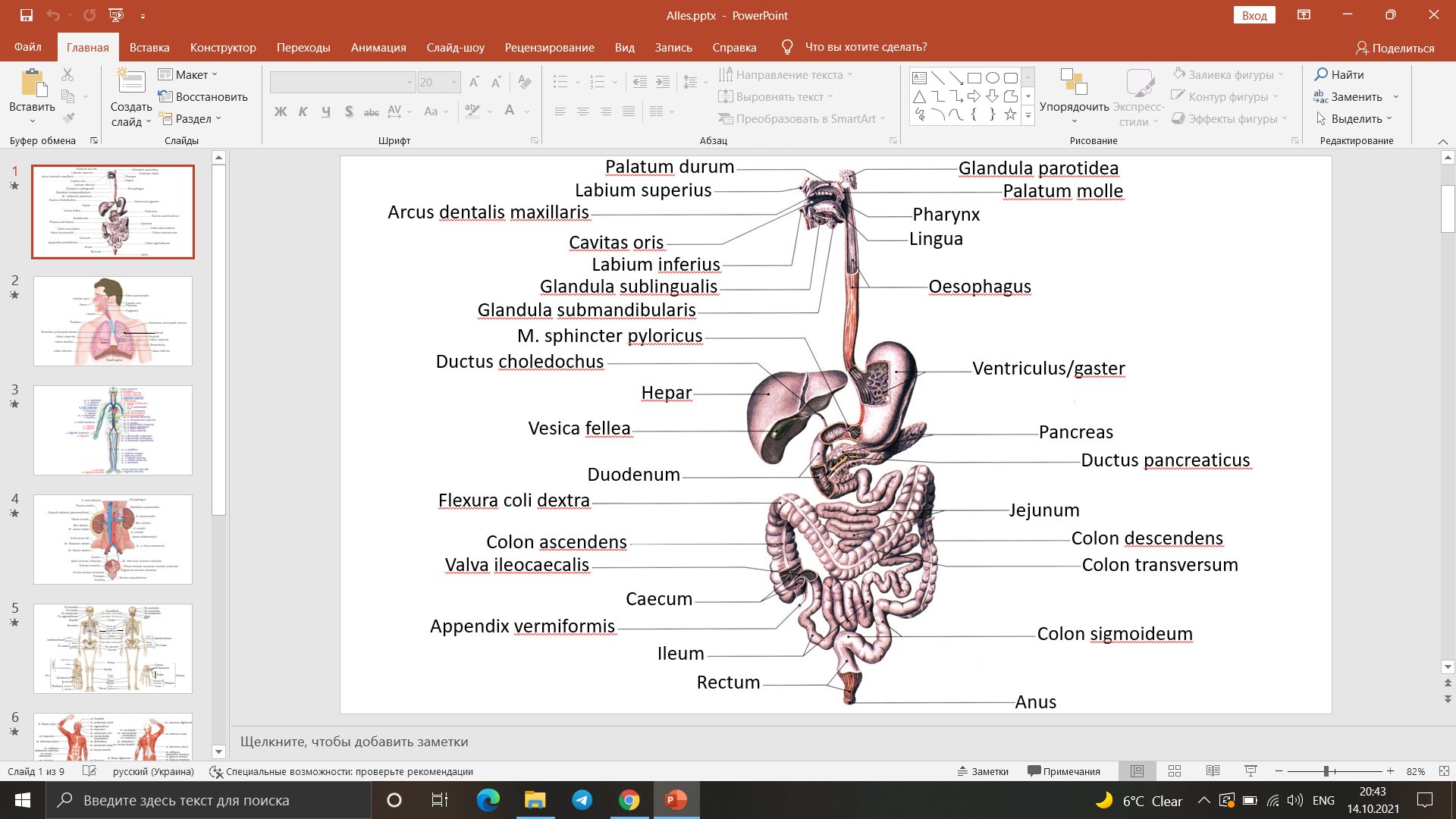Open the Упорядочить arrange tool
Image resolution: width=1456 pixels, height=819 pixels.
click(1074, 96)
